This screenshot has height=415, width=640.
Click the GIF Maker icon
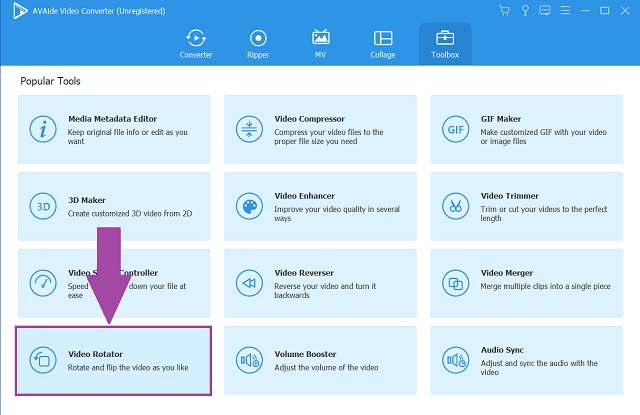pyautogui.click(x=456, y=129)
